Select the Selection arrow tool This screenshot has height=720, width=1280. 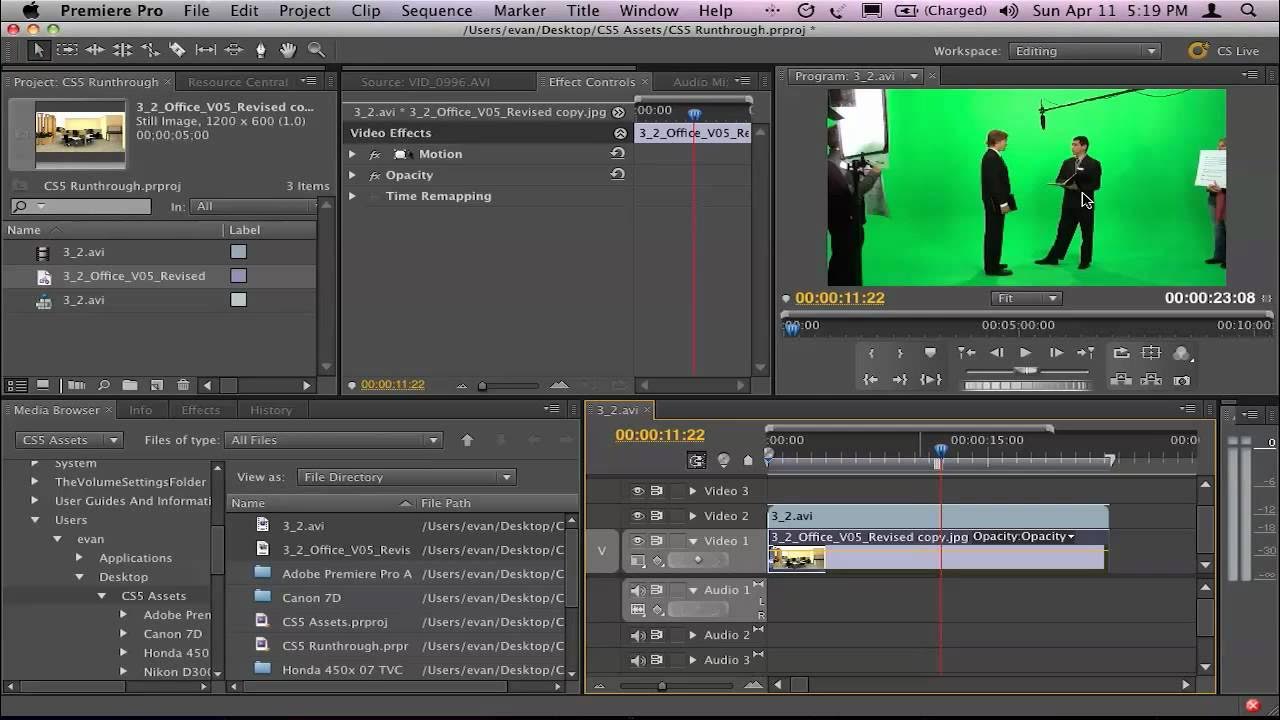[39, 50]
